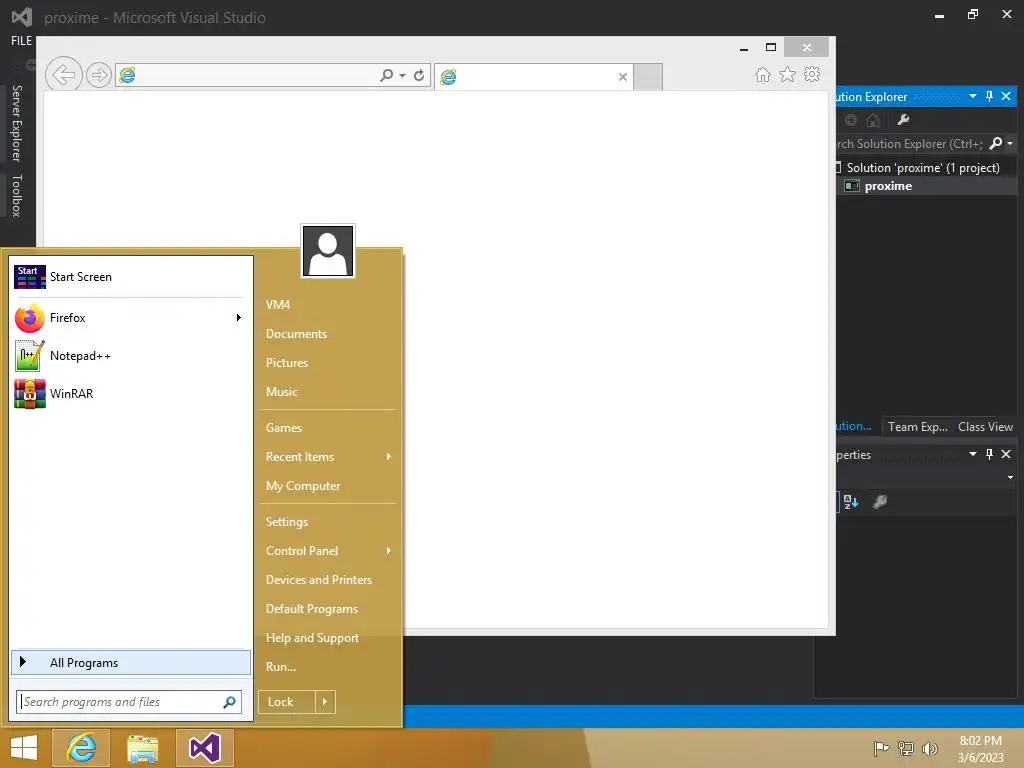Click the Solution Explorer wrench Properties icon
This screenshot has width=1024, height=768.
(903, 120)
